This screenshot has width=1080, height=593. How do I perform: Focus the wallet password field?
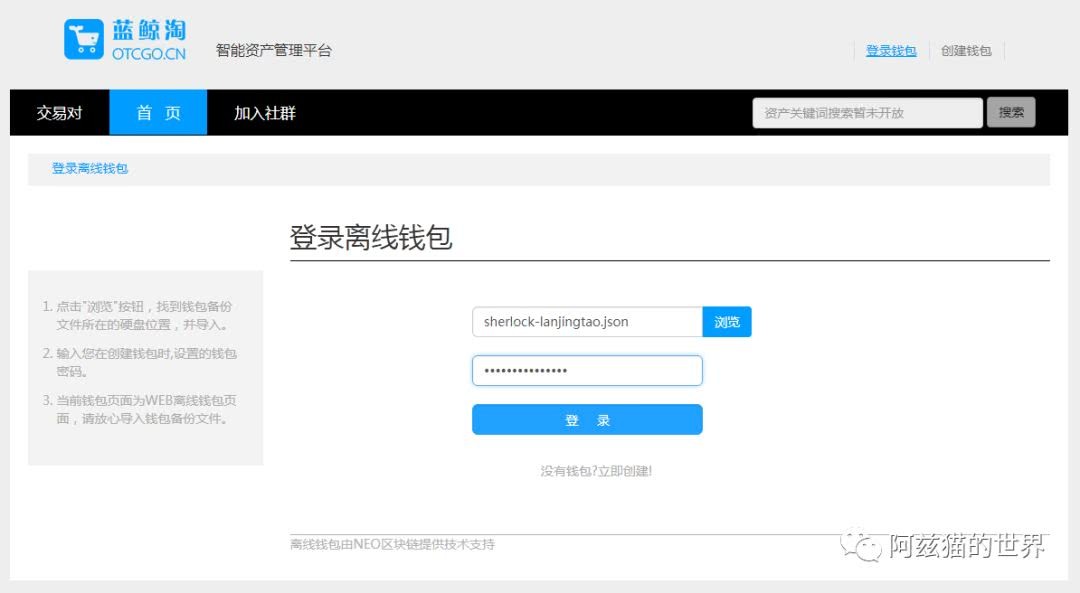pos(587,371)
